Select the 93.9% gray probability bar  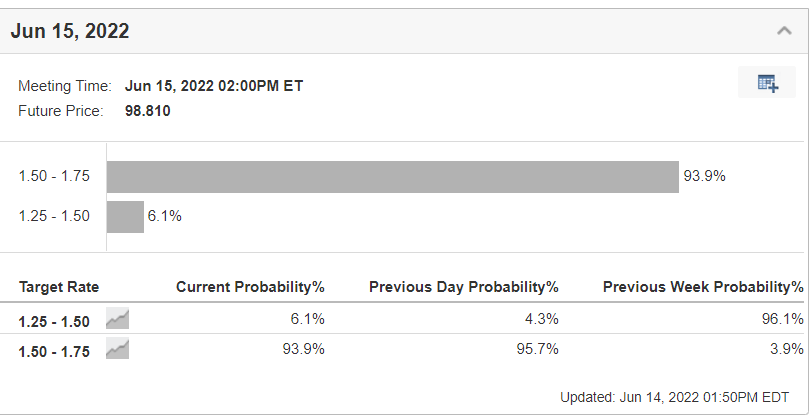(393, 177)
